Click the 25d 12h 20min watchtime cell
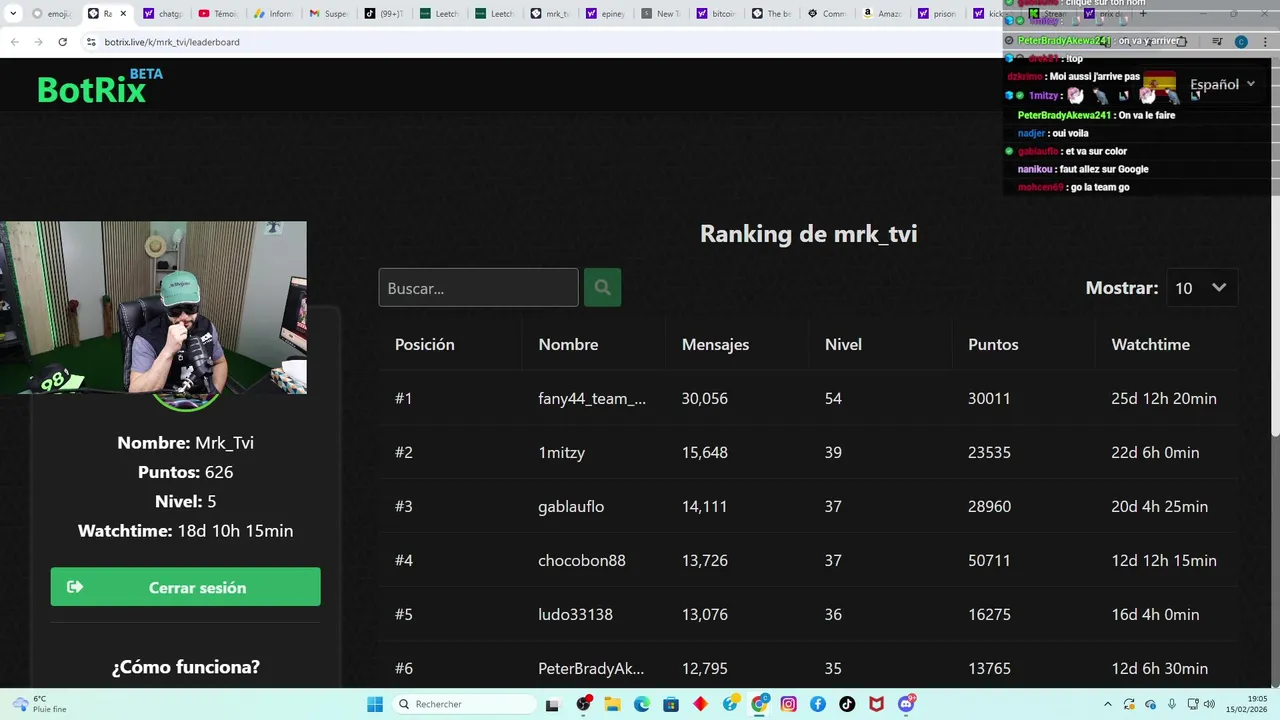1280x720 pixels. click(1164, 398)
